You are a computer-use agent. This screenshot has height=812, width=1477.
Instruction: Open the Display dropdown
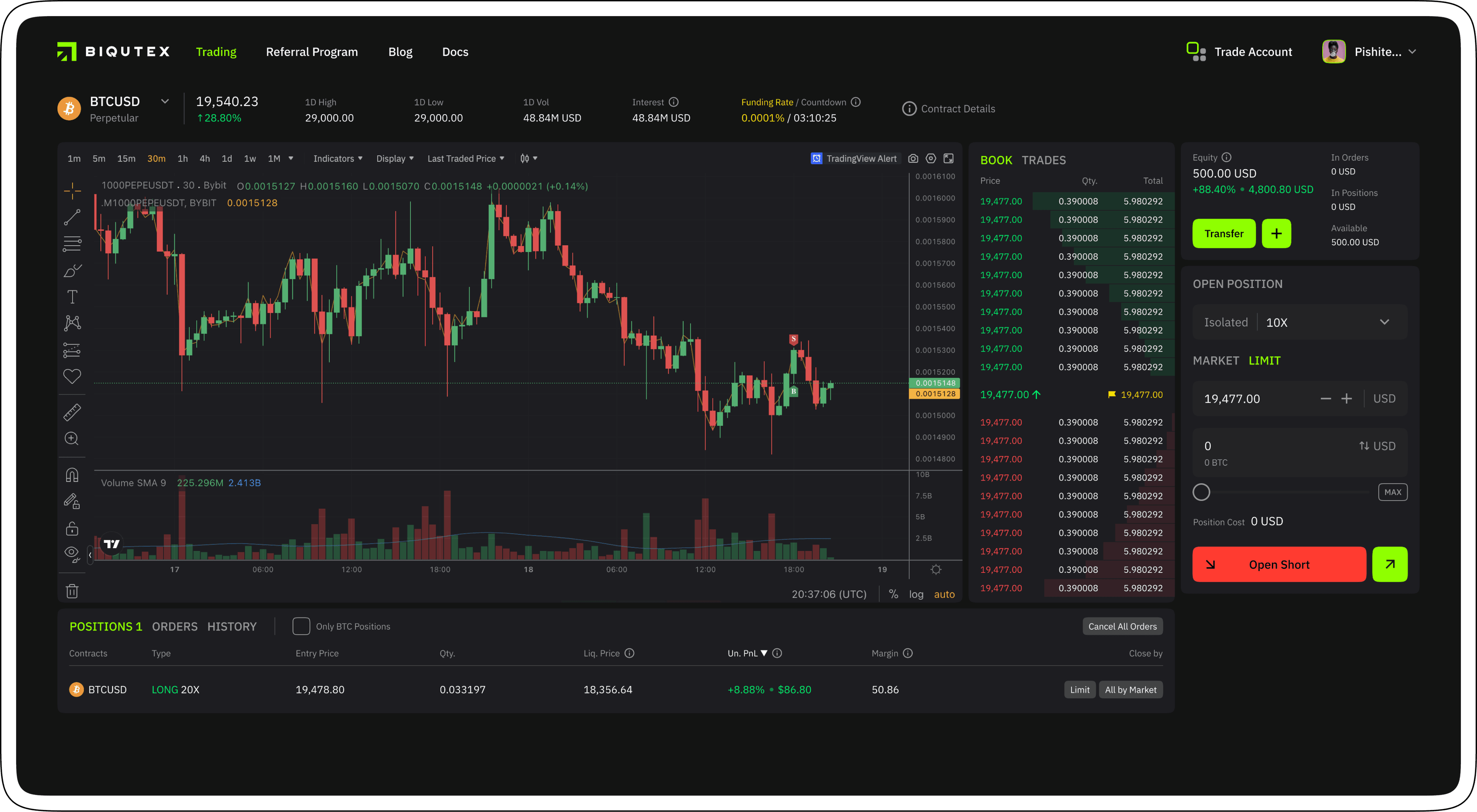coord(395,159)
